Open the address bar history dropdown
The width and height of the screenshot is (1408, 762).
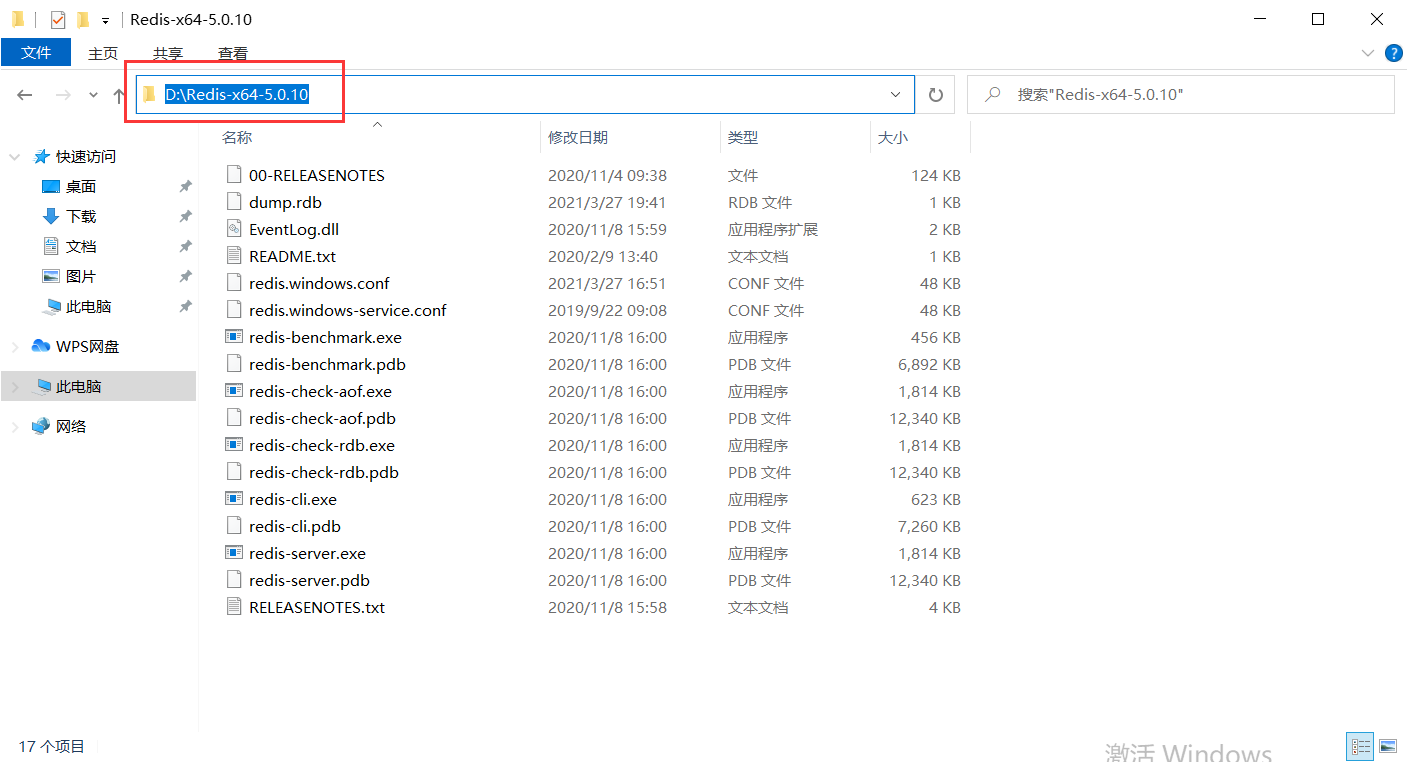[896, 94]
